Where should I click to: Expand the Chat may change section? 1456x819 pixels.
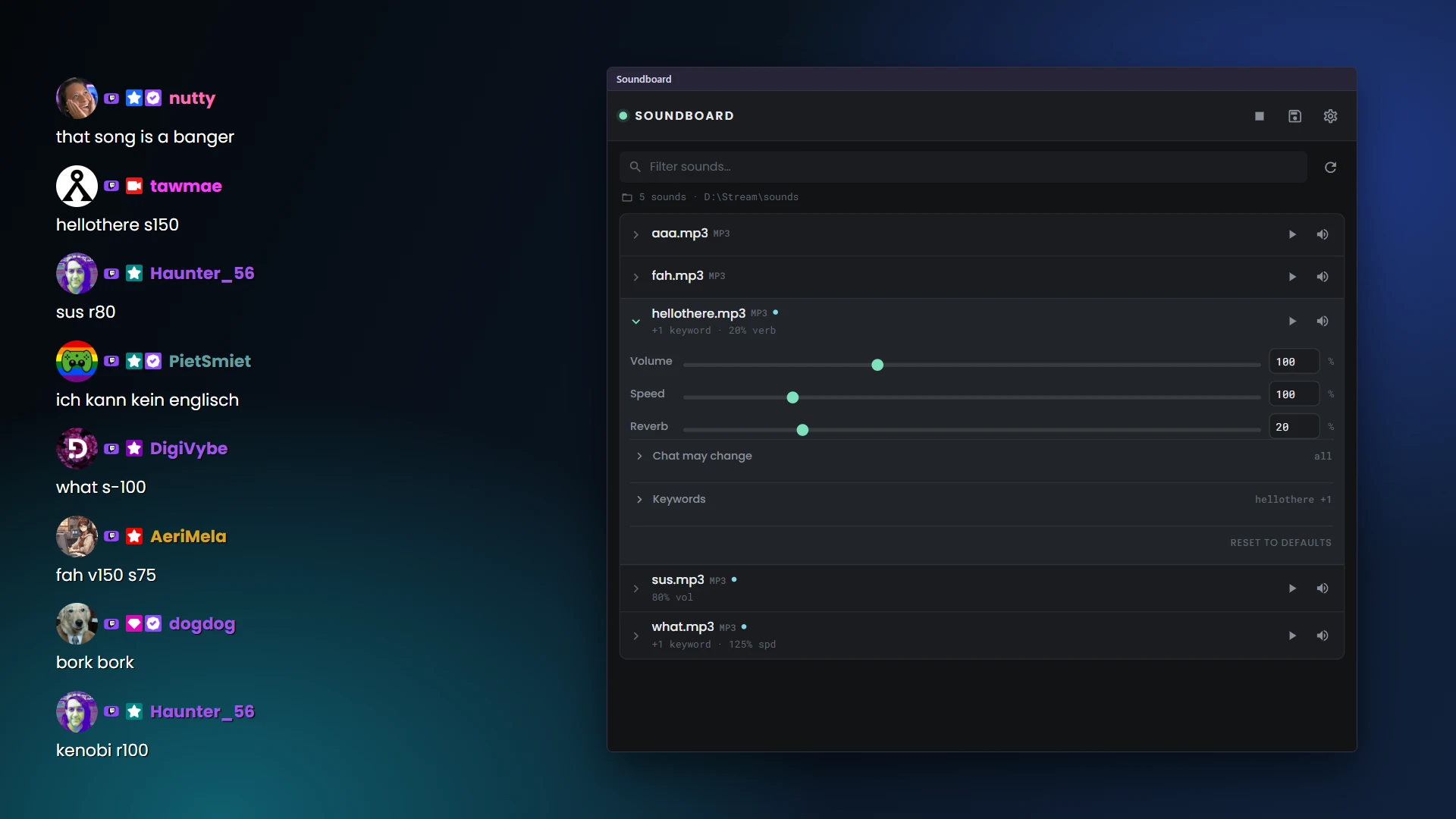tap(981, 456)
